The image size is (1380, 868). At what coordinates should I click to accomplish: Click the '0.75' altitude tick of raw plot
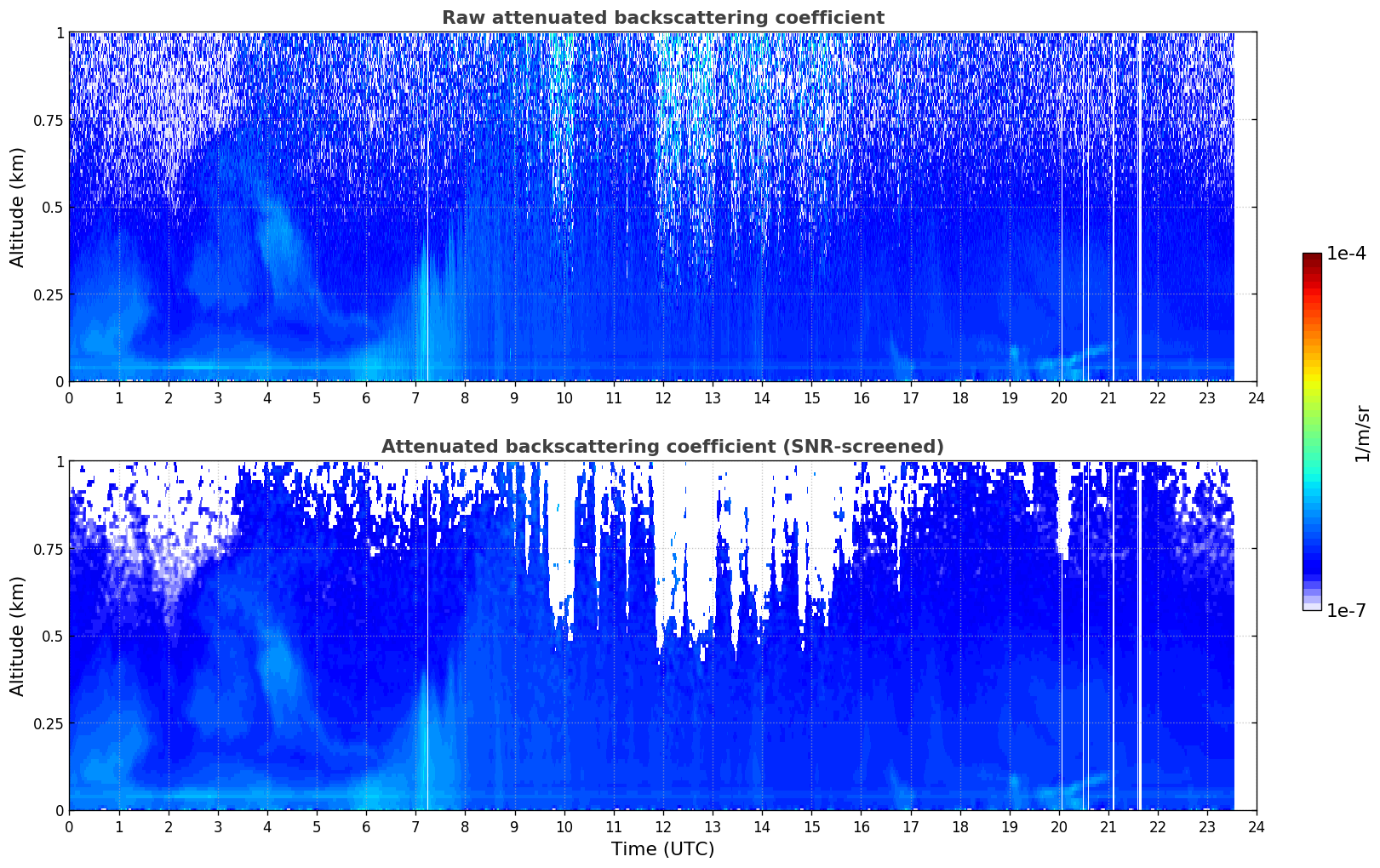tap(49, 120)
